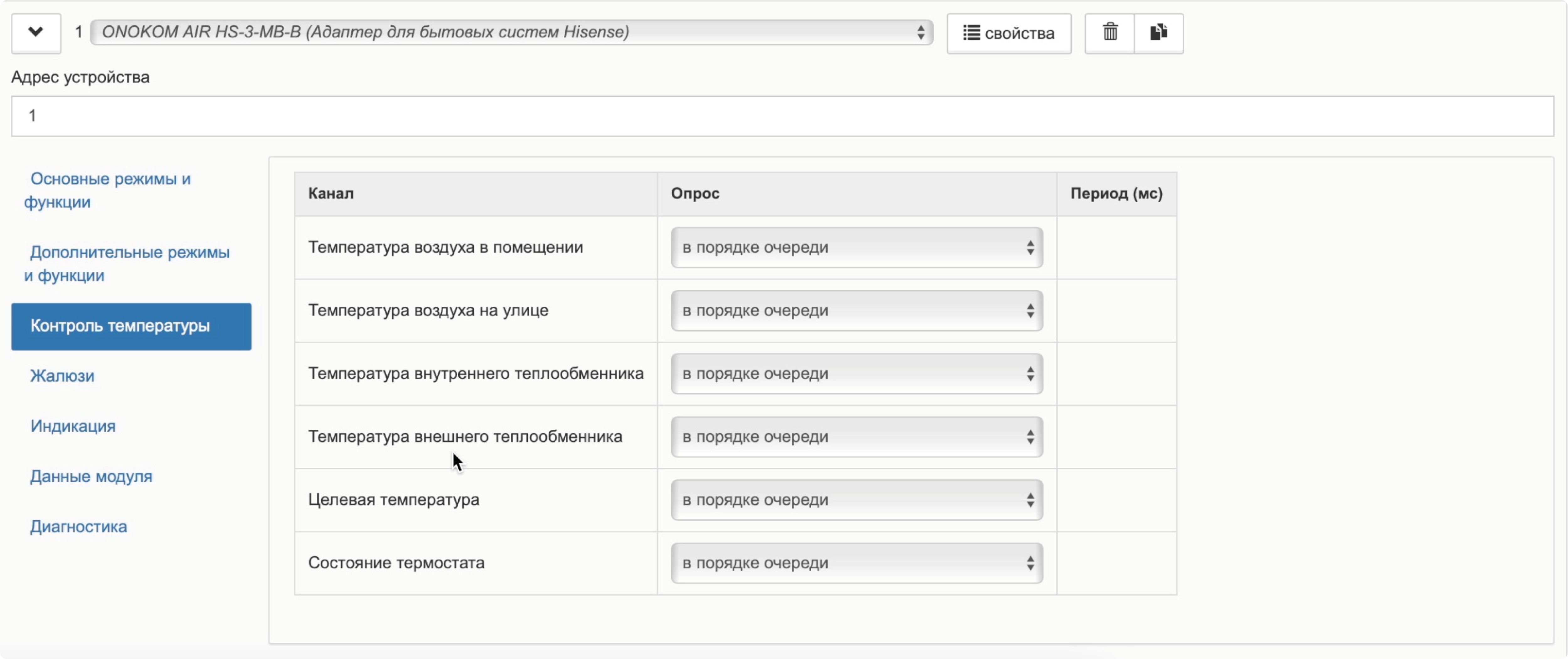Expand polling select for внешнего теплообменника
1568x659 pixels.
pos(856,437)
